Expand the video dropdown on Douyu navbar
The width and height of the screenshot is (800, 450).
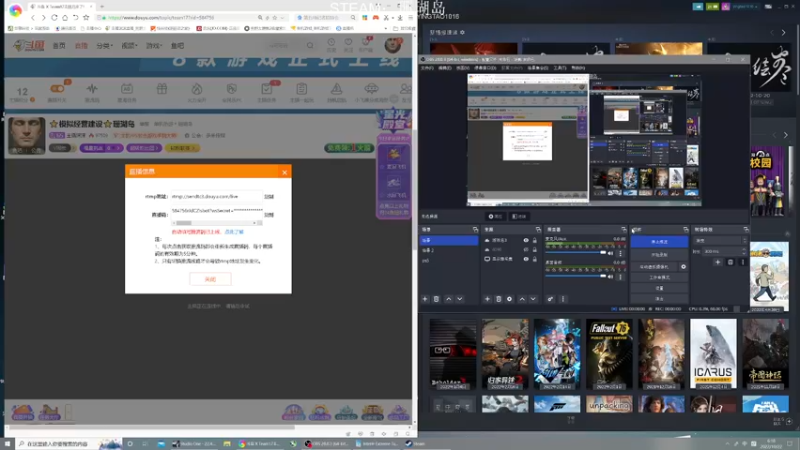129,46
